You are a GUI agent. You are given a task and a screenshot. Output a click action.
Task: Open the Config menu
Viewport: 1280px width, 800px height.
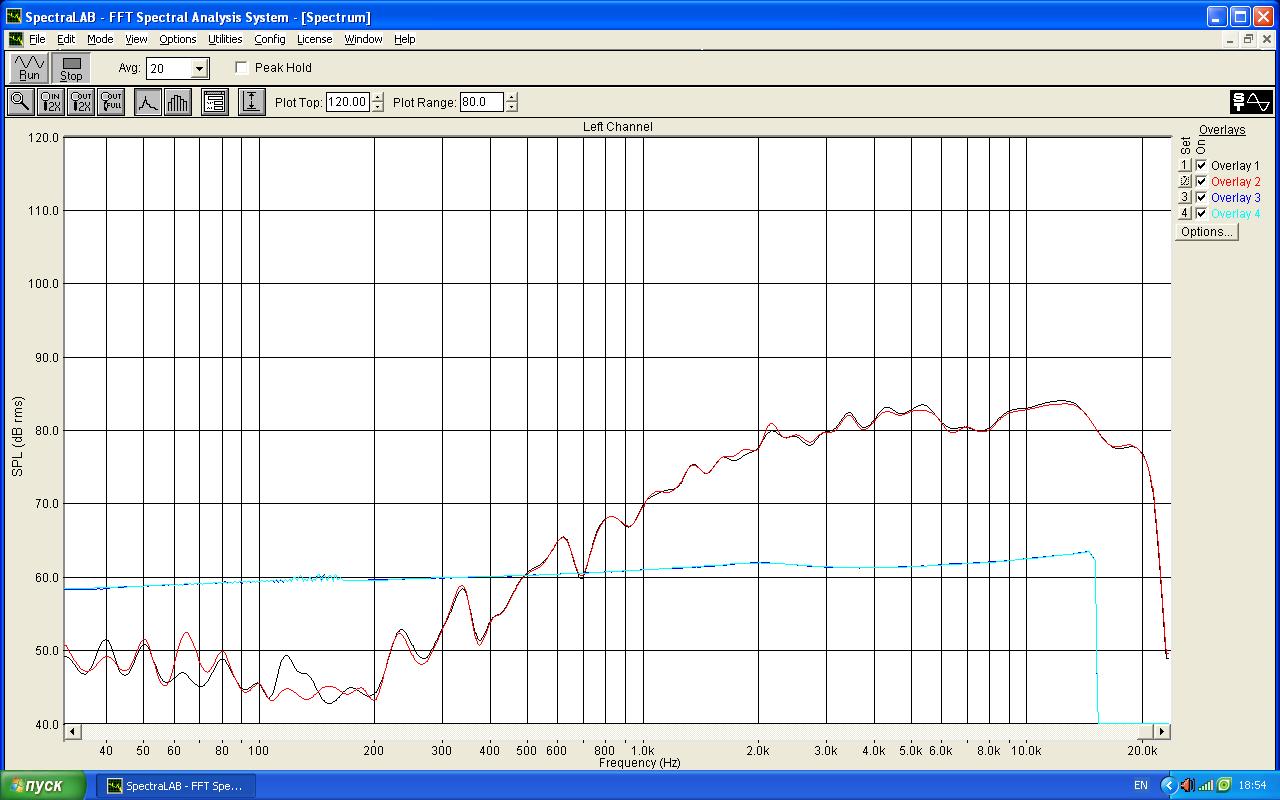(269, 39)
